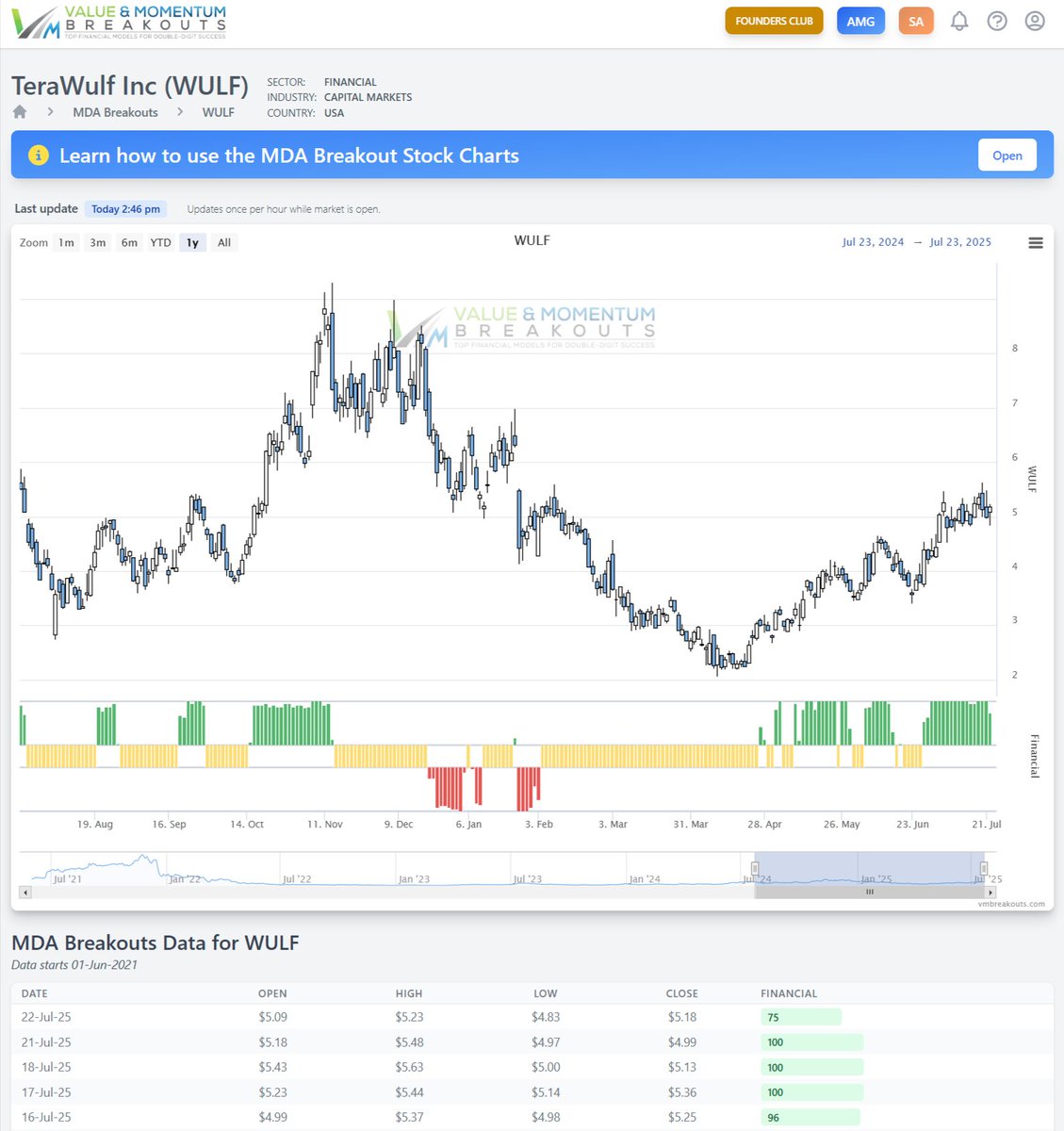Set chart zoom to YTD
1064x1131 pixels.
pos(161,242)
